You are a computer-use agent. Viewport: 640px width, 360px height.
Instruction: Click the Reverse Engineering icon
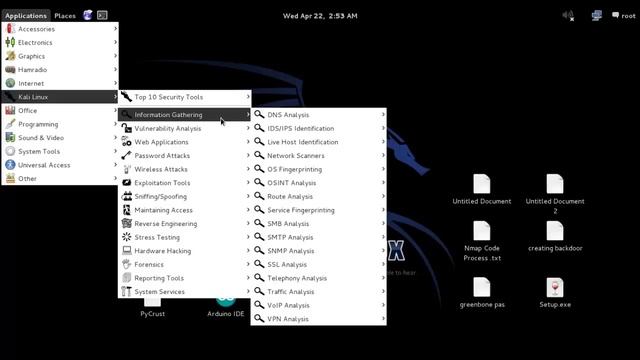tap(127, 224)
